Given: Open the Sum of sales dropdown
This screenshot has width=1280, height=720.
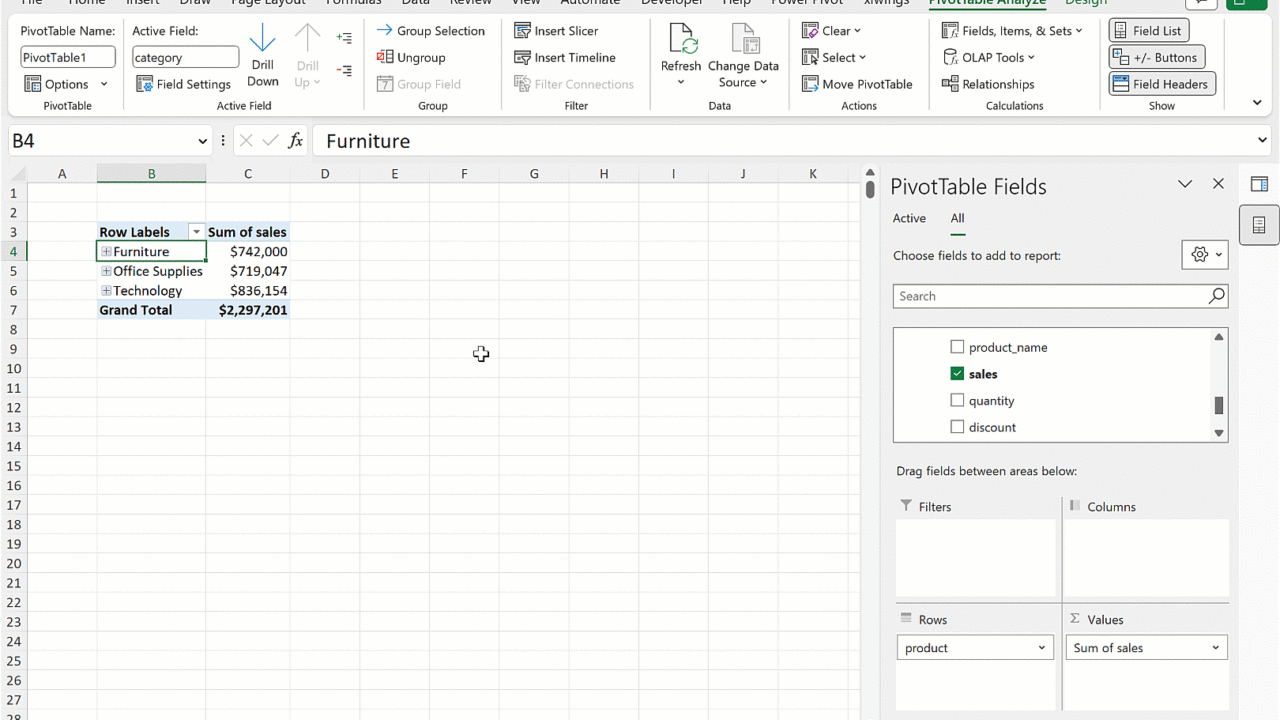Looking at the screenshot, I should [1215, 648].
